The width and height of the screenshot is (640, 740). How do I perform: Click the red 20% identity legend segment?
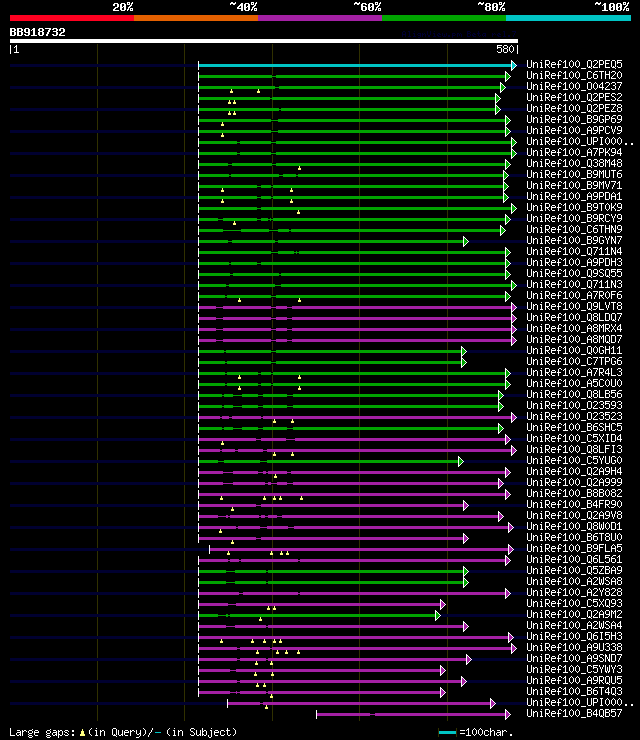pos(72,18)
